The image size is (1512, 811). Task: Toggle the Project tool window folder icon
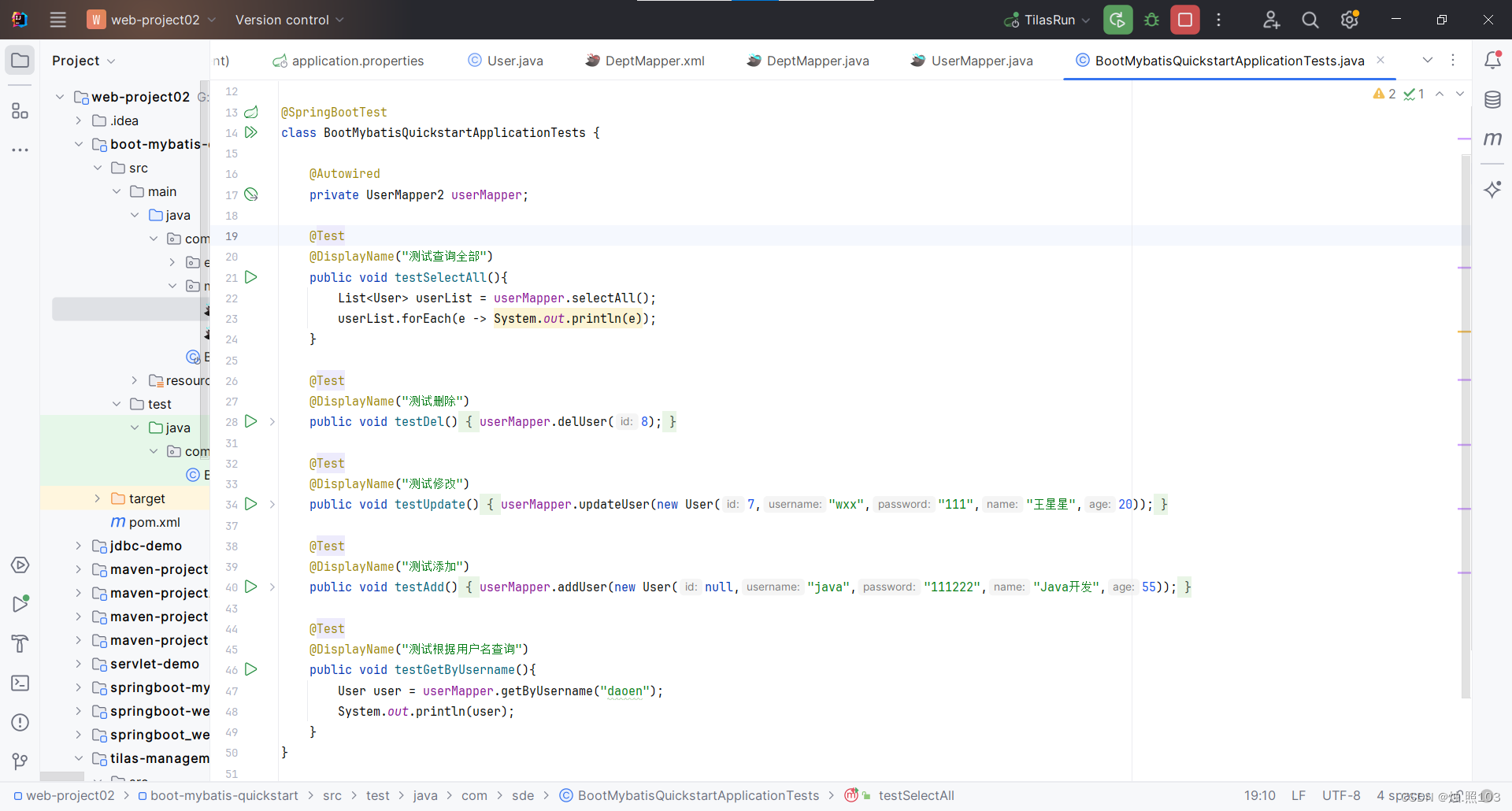point(20,61)
